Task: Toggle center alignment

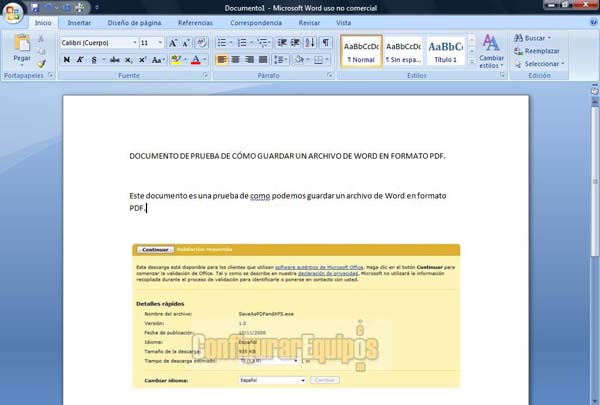Action: (236, 60)
